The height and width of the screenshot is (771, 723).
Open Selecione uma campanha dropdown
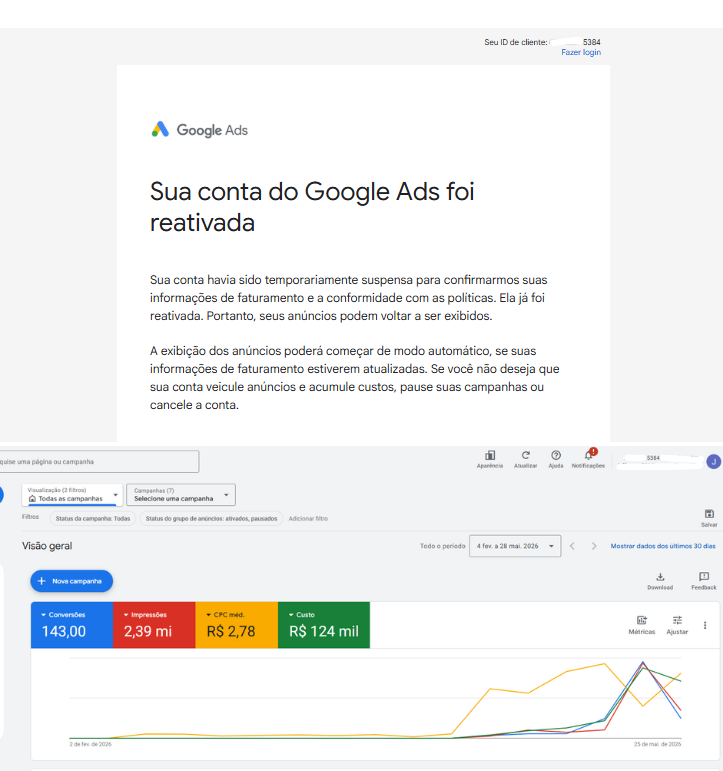click(181, 495)
